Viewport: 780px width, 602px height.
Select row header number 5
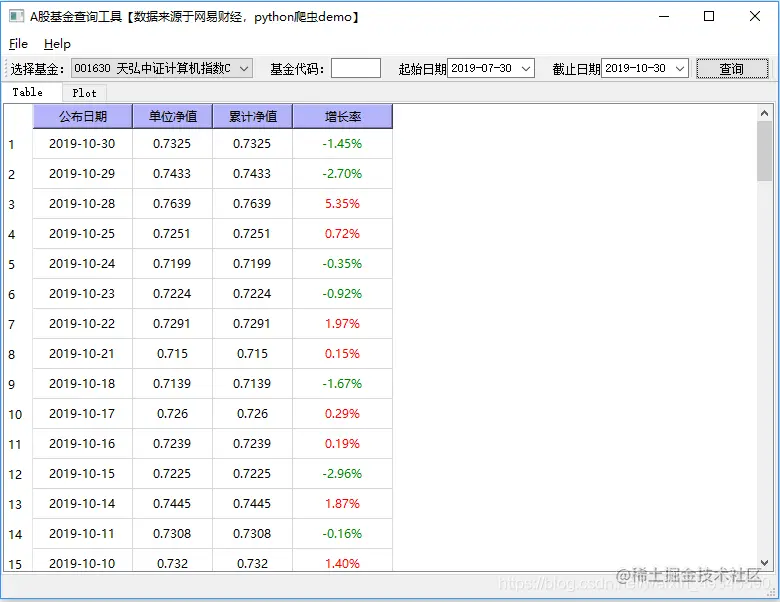(x=18, y=264)
